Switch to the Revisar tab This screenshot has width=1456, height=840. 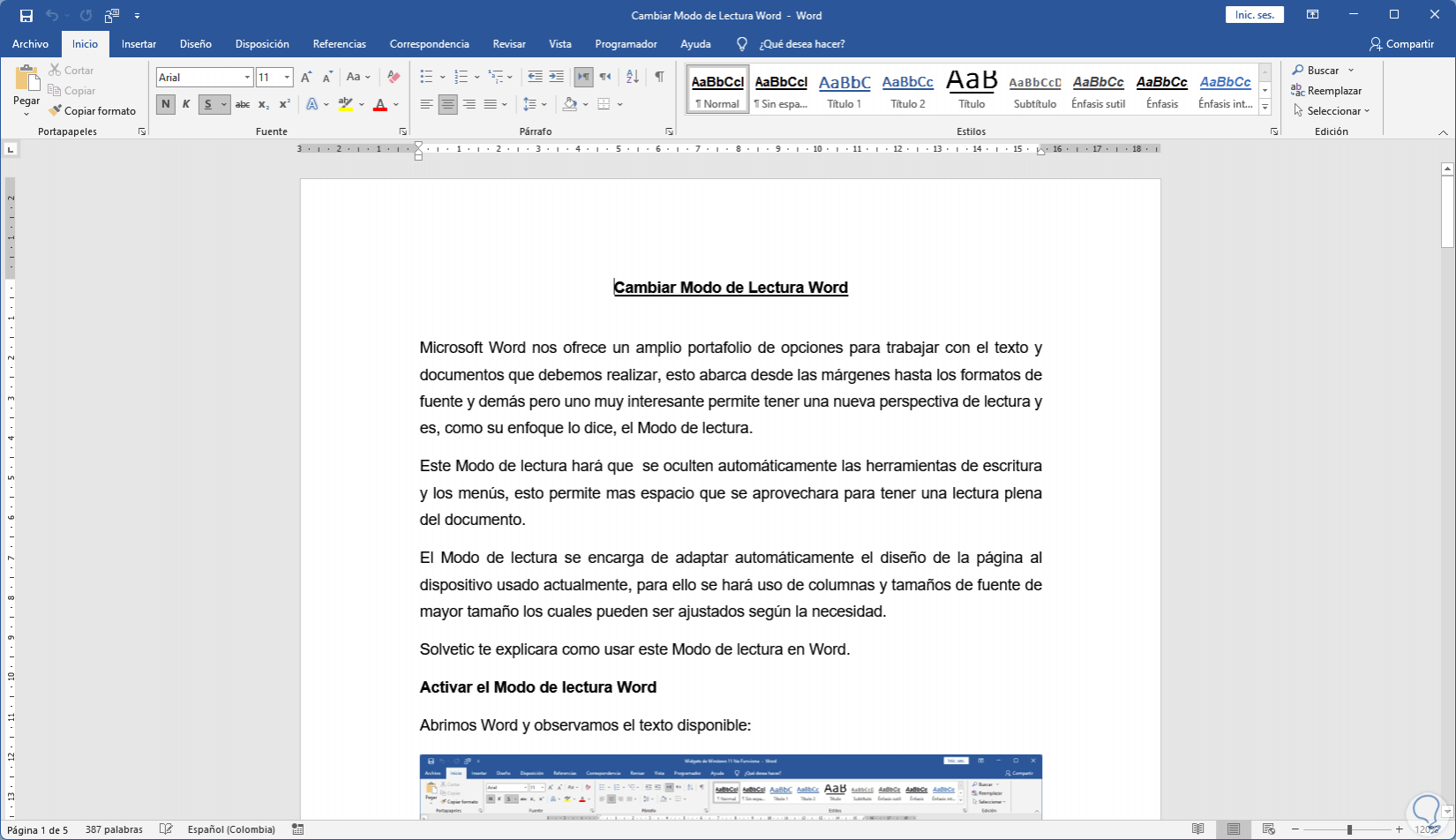[509, 44]
